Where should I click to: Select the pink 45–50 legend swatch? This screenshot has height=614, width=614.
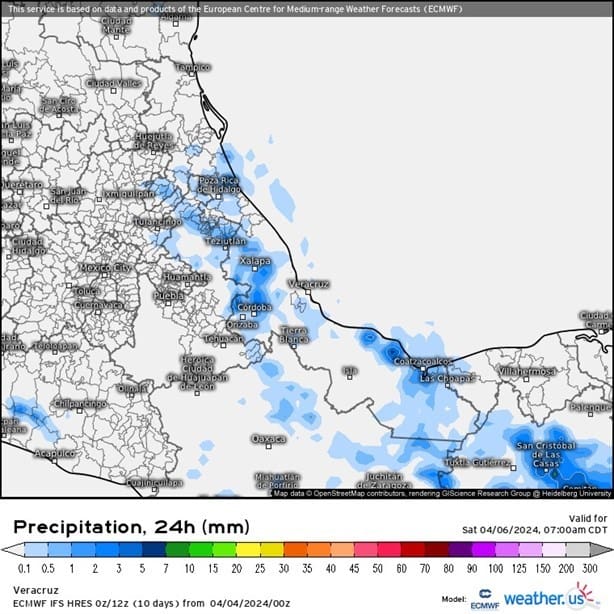[x=366, y=550]
